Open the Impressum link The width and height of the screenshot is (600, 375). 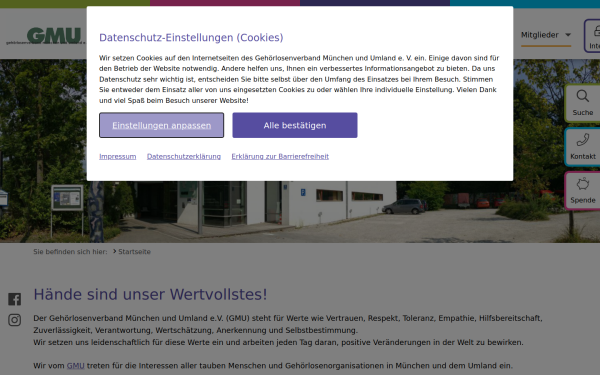click(x=117, y=157)
